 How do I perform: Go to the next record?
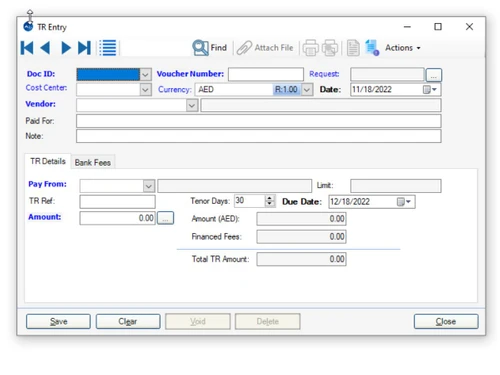tap(66, 48)
